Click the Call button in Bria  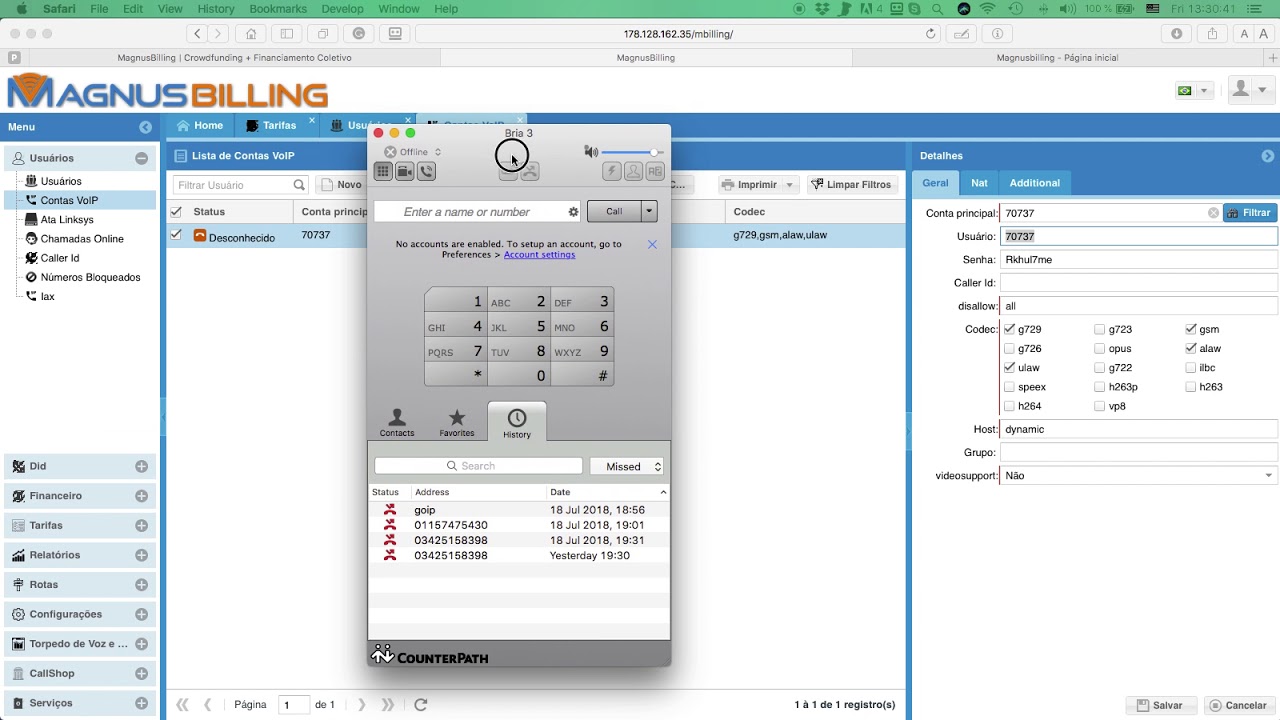(614, 211)
